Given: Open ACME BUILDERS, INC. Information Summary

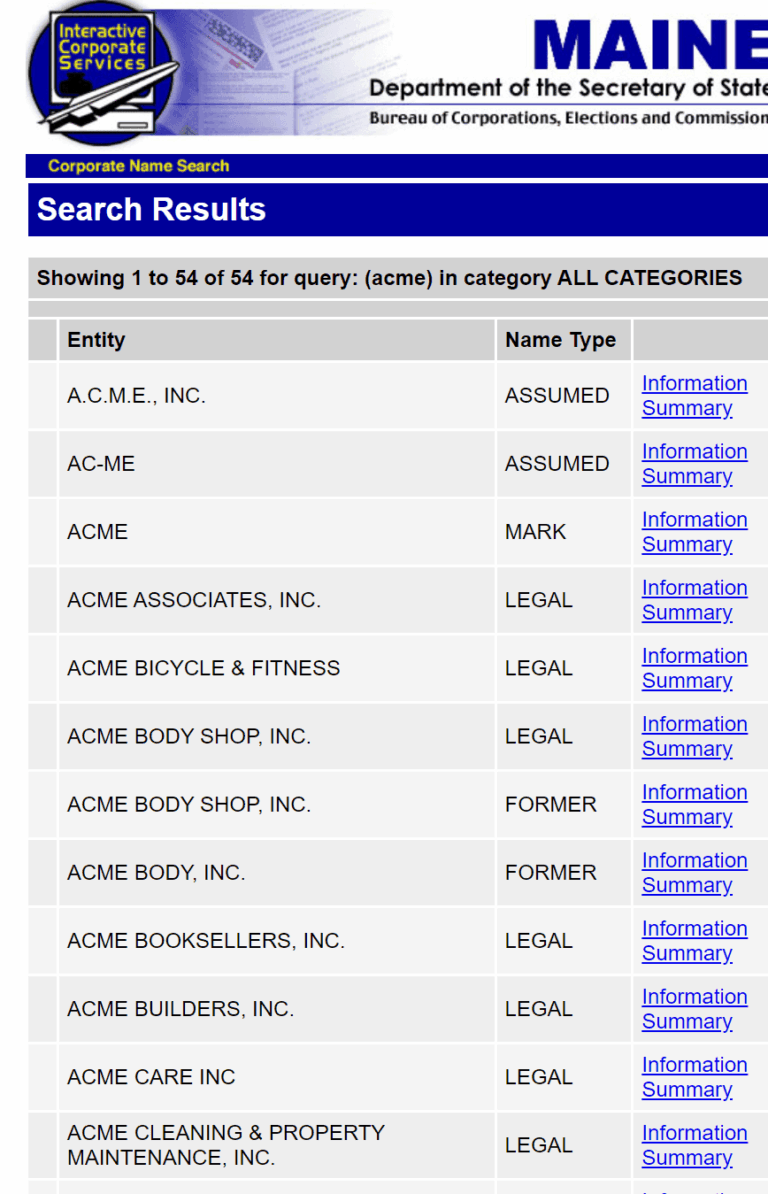Looking at the screenshot, I should (x=694, y=1009).
